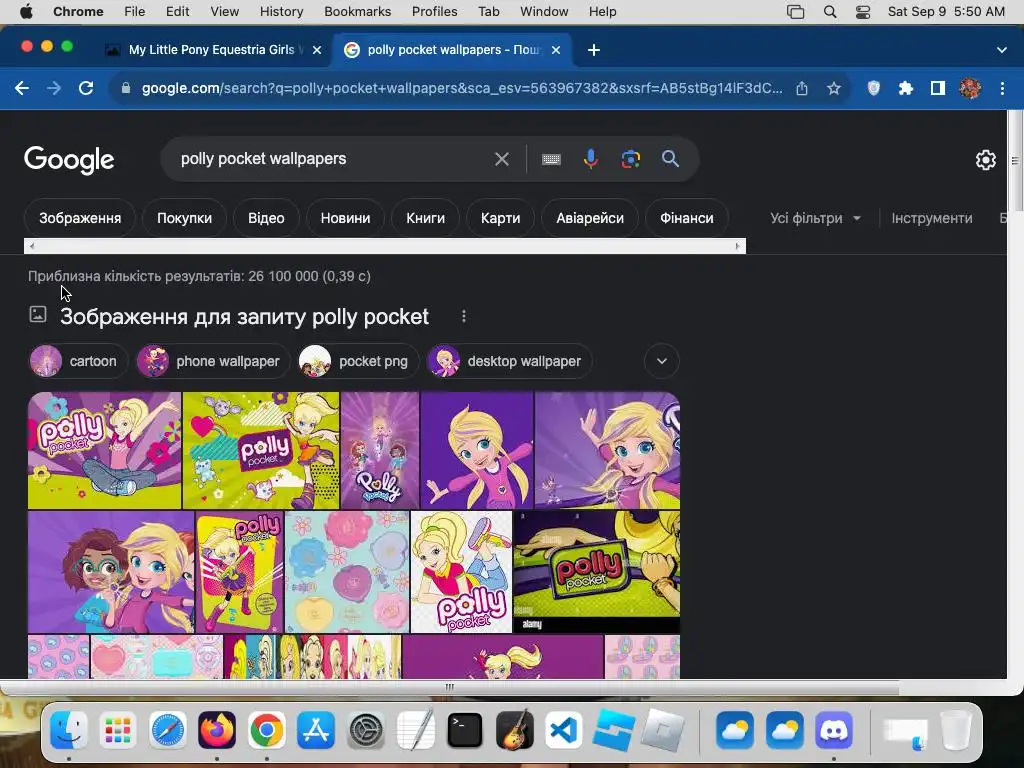Screen dimensions: 1024x768
Task: Open the Chrome profile avatar
Action: pos(970,88)
